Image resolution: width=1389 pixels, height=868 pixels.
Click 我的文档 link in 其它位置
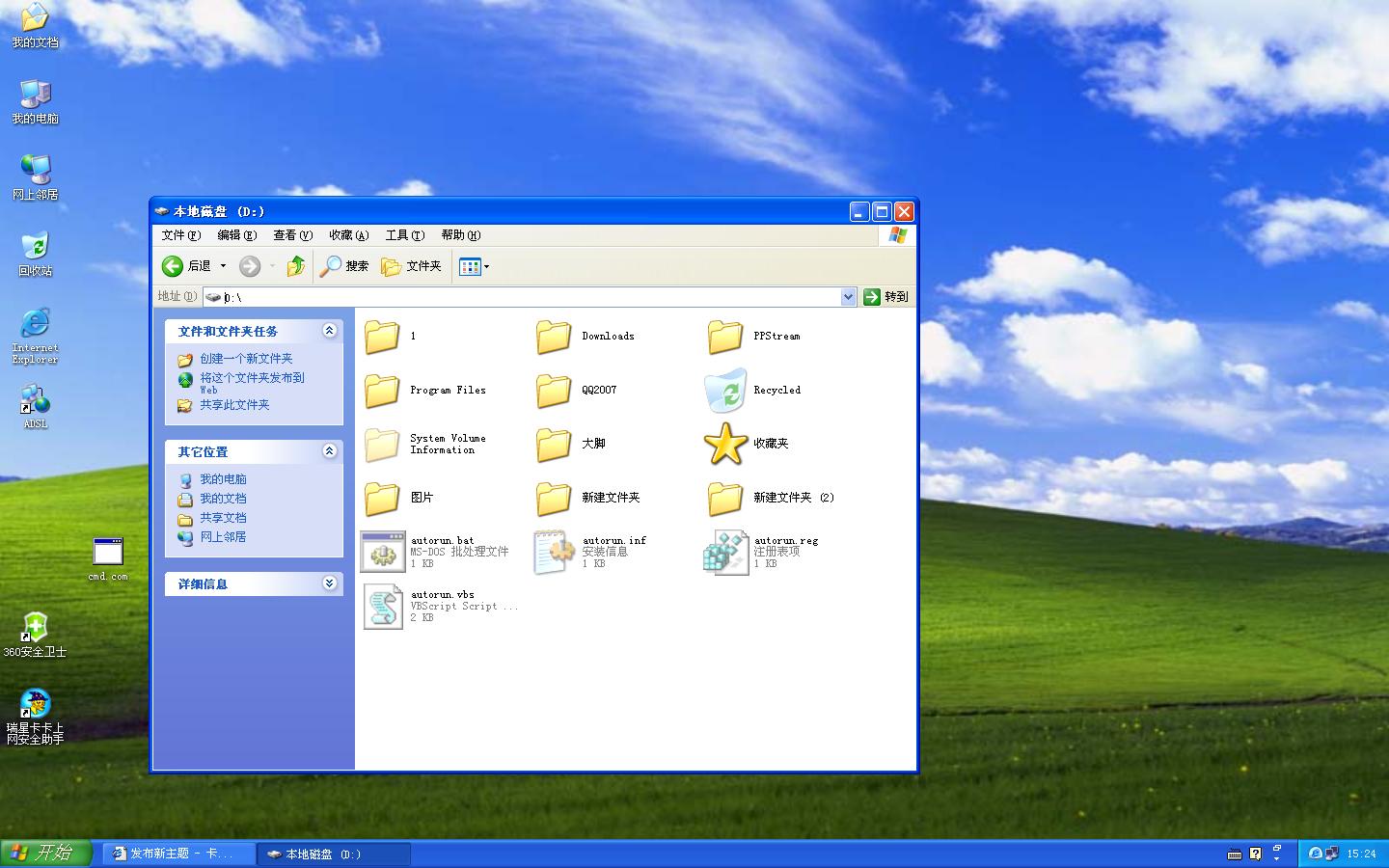223,499
